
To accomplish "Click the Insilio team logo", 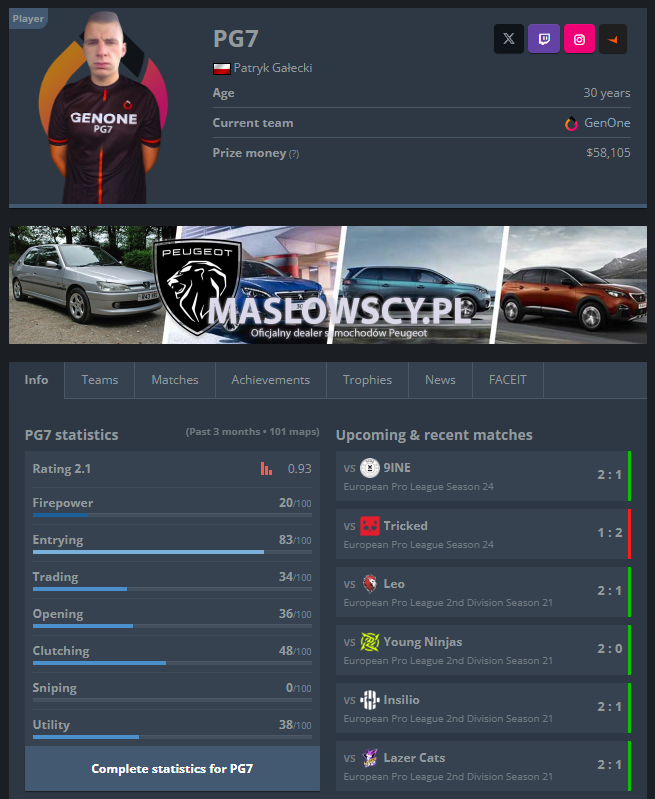I will click(x=369, y=700).
